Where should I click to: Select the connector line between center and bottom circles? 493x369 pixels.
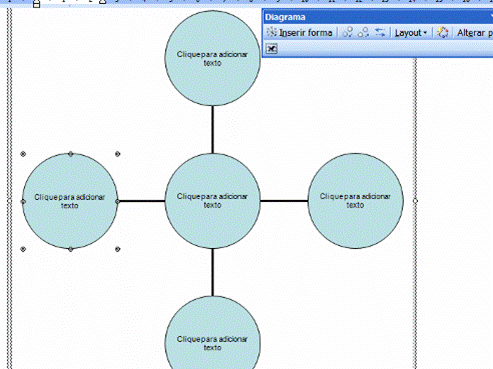(x=213, y=272)
